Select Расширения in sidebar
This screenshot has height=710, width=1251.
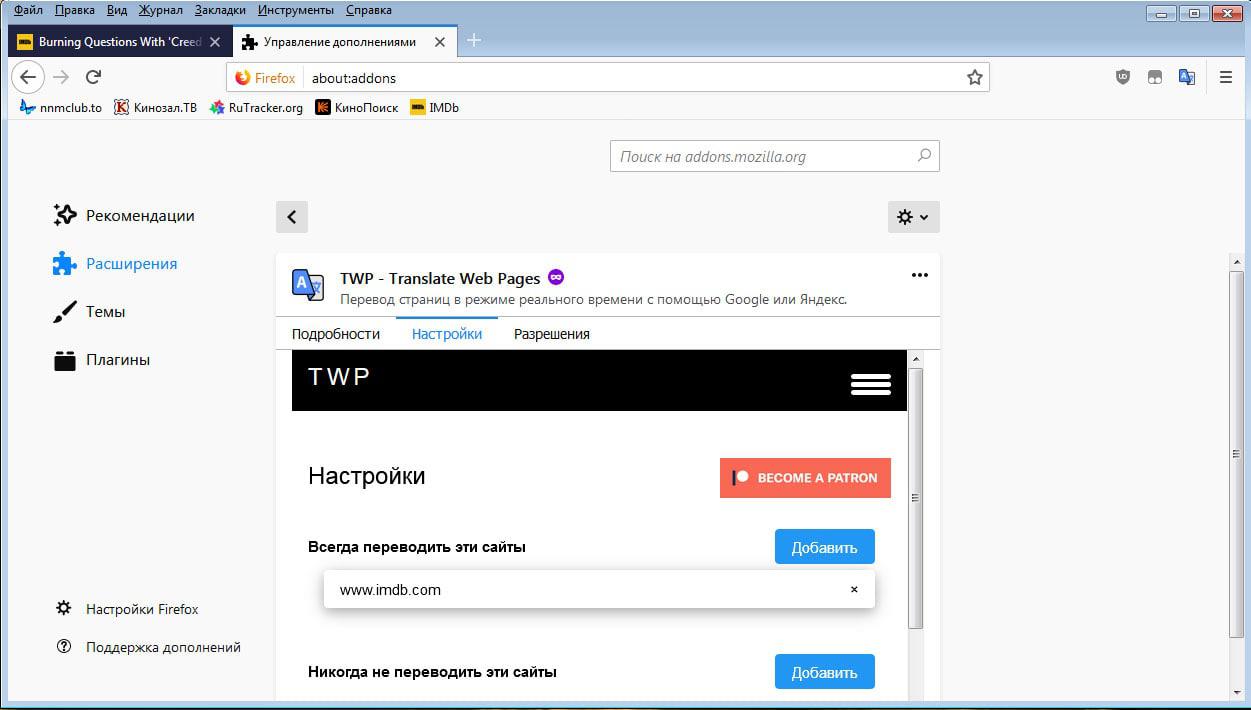(115, 263)
